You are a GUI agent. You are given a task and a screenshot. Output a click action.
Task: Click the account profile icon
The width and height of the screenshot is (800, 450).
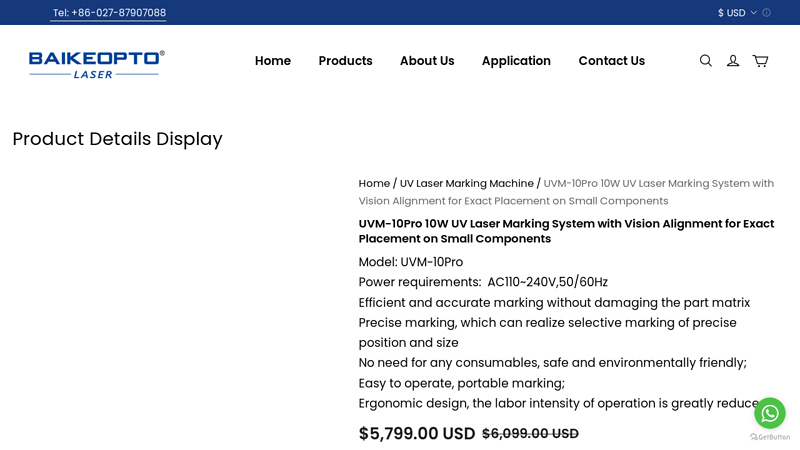[733, 61]
